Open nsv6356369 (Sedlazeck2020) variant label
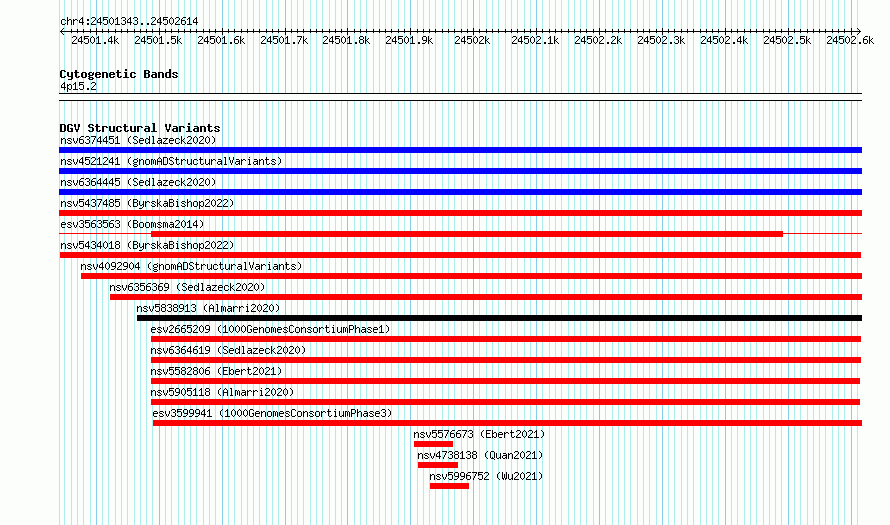The image size is (890, 525). [x=187, y=287]
